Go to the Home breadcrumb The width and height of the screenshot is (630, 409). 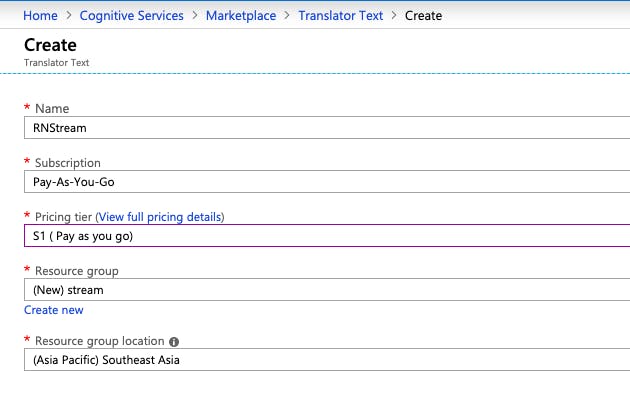(40, 16)
